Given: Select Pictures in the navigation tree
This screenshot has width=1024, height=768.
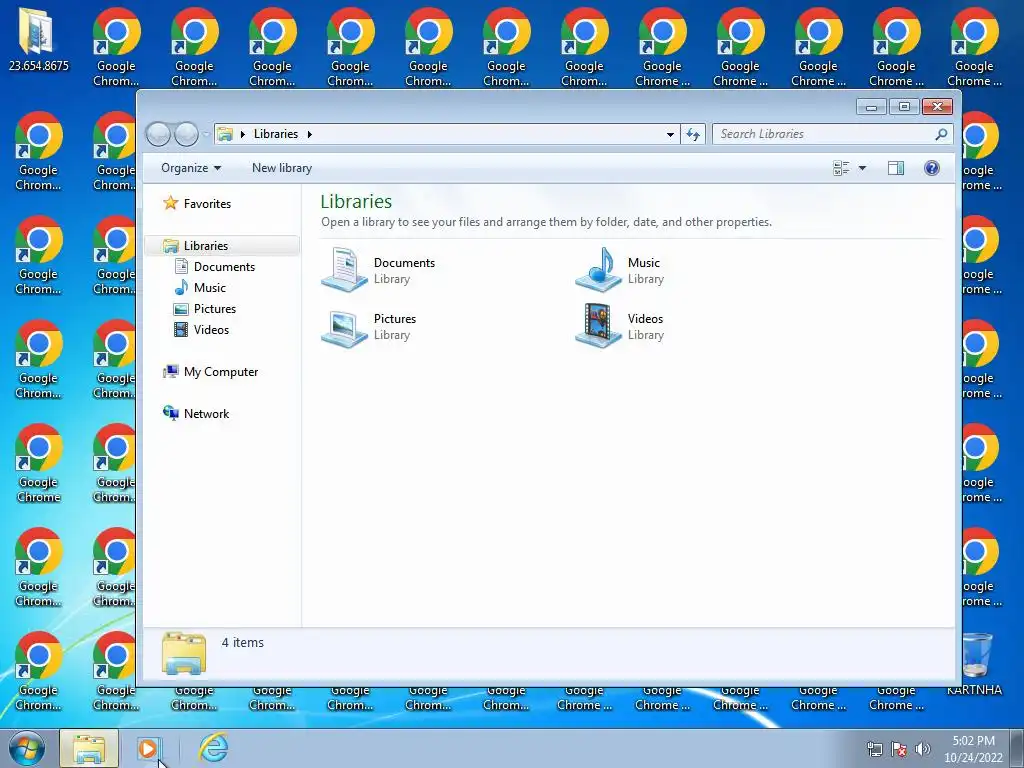Looking at the screenshot, I should (204, 308).
